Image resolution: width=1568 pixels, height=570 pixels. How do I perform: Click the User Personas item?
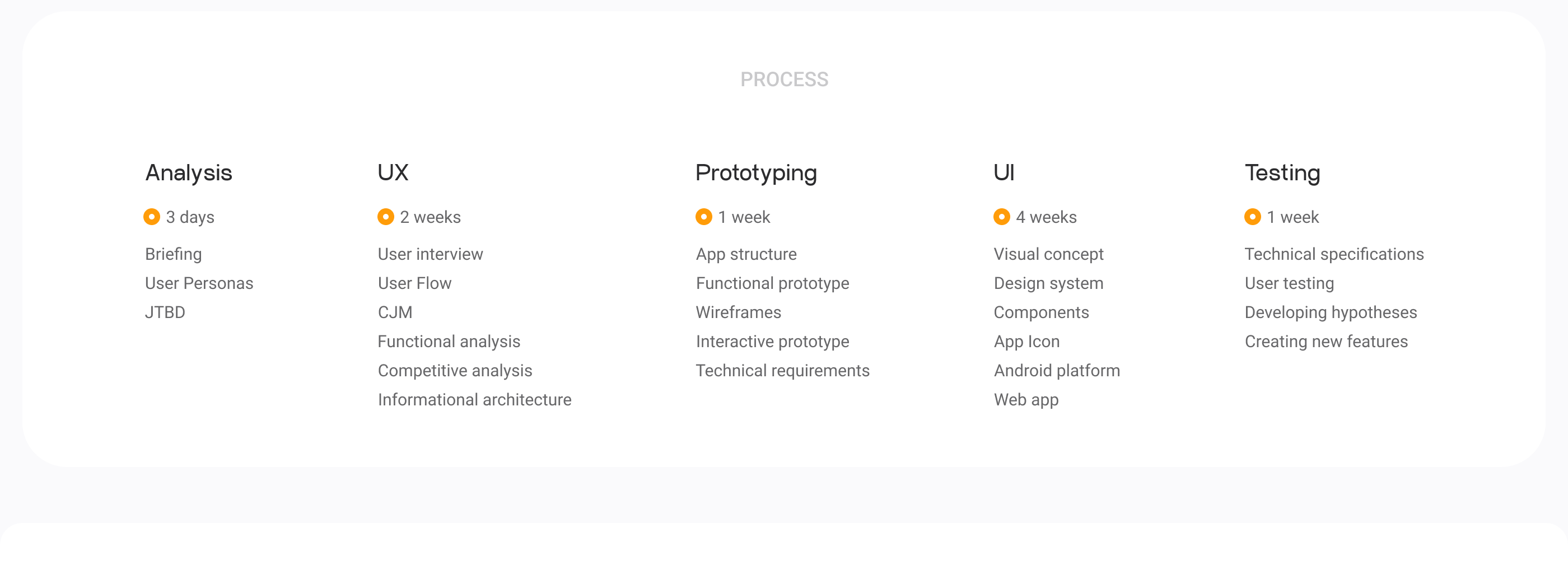(199, 283)
